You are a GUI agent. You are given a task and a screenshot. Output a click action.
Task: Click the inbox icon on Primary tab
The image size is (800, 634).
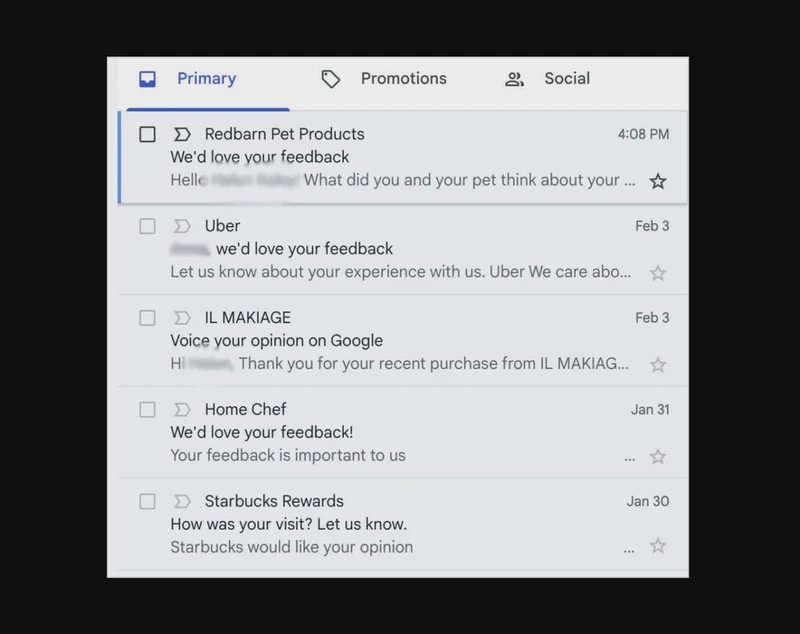pos(148,78)
